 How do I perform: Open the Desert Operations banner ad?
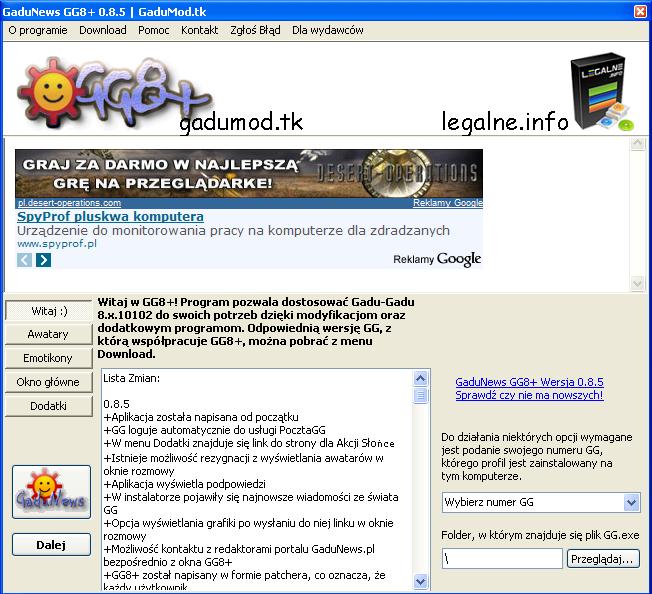point(248,173)
